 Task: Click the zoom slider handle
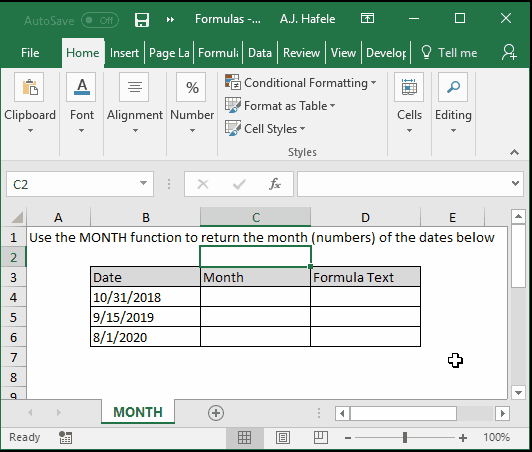click(x=404, y=437)
